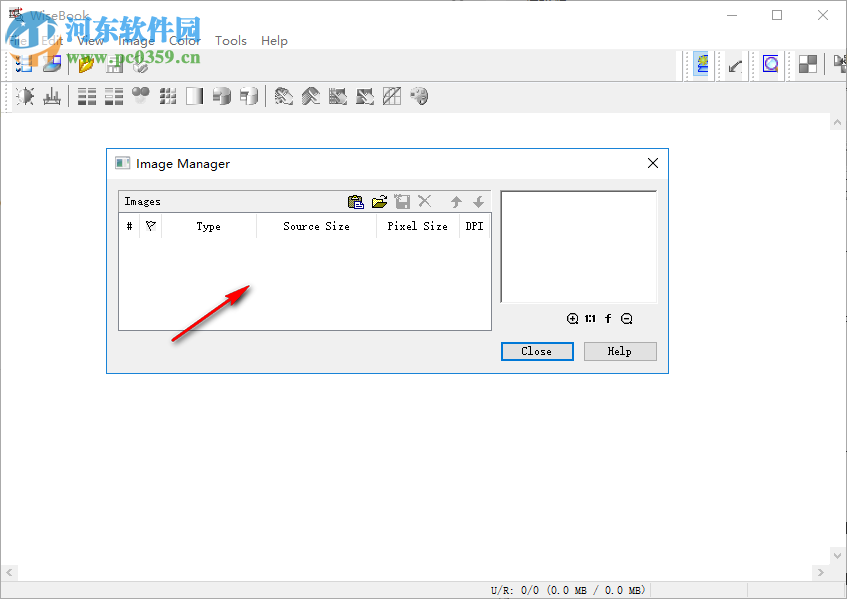Image resolution: width=847 pixels, height=599 pixels.
Task: Sort list by the Pixel Size column
Action: [417, 226]
